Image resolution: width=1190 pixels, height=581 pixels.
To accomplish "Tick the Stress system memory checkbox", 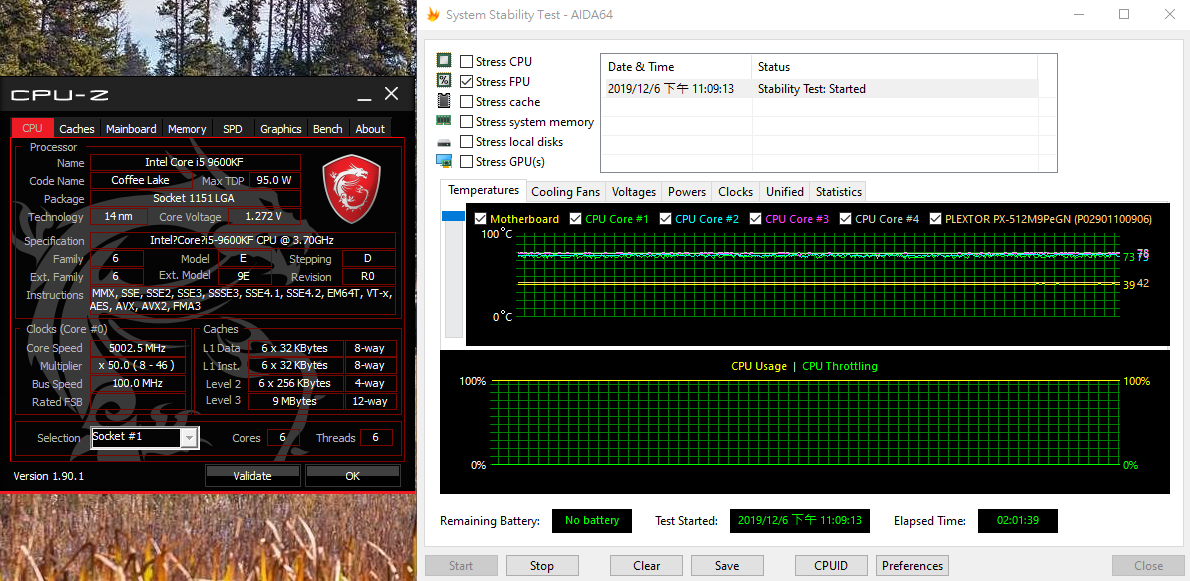I will (x=467, y=121).
